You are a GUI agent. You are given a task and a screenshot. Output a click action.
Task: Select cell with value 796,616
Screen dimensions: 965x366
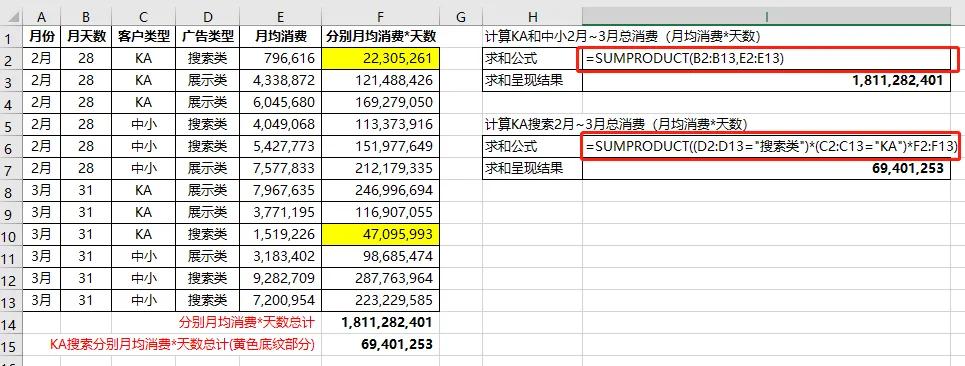280,58
